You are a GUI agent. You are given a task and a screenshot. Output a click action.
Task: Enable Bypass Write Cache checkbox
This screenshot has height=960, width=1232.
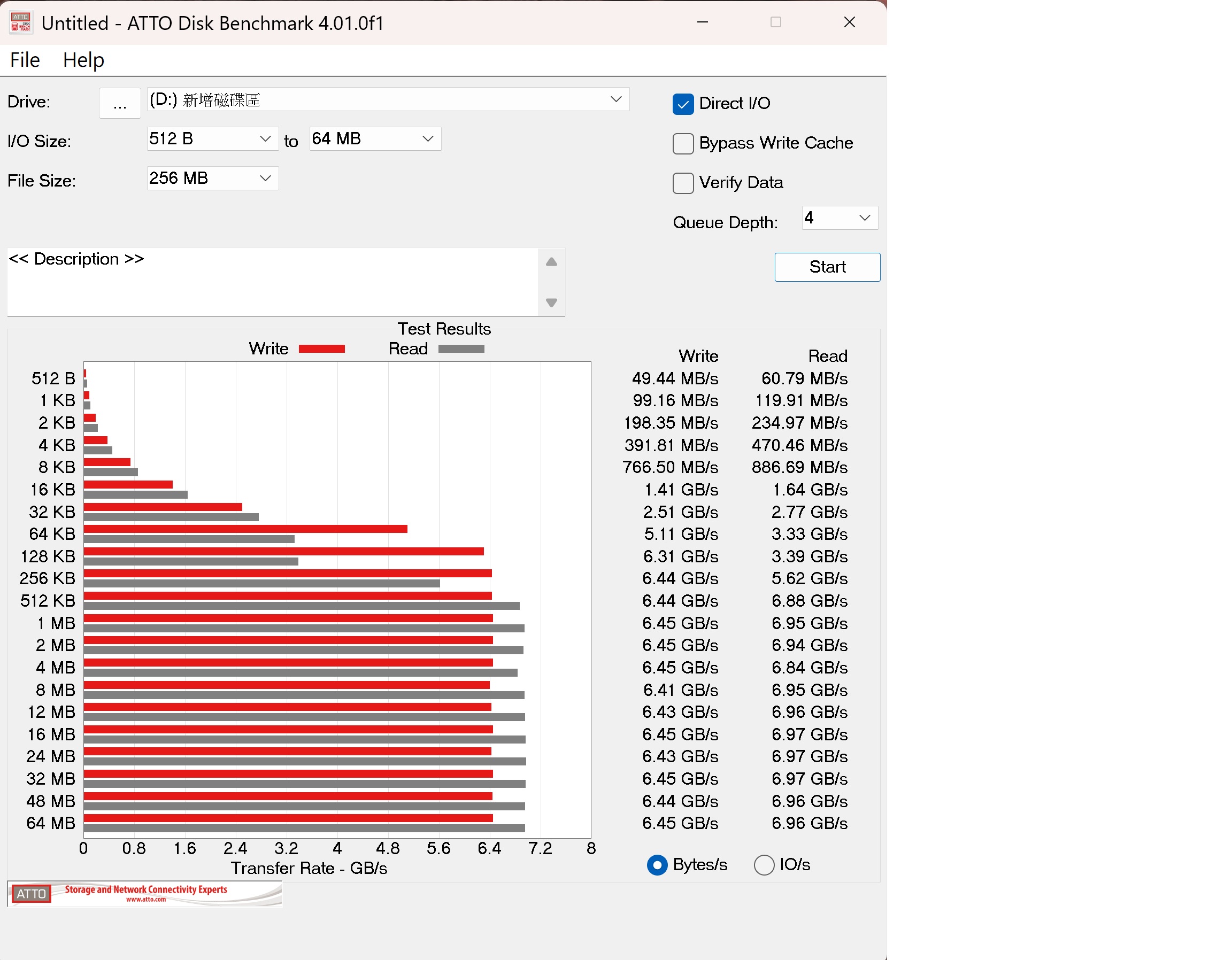[683, 143]
